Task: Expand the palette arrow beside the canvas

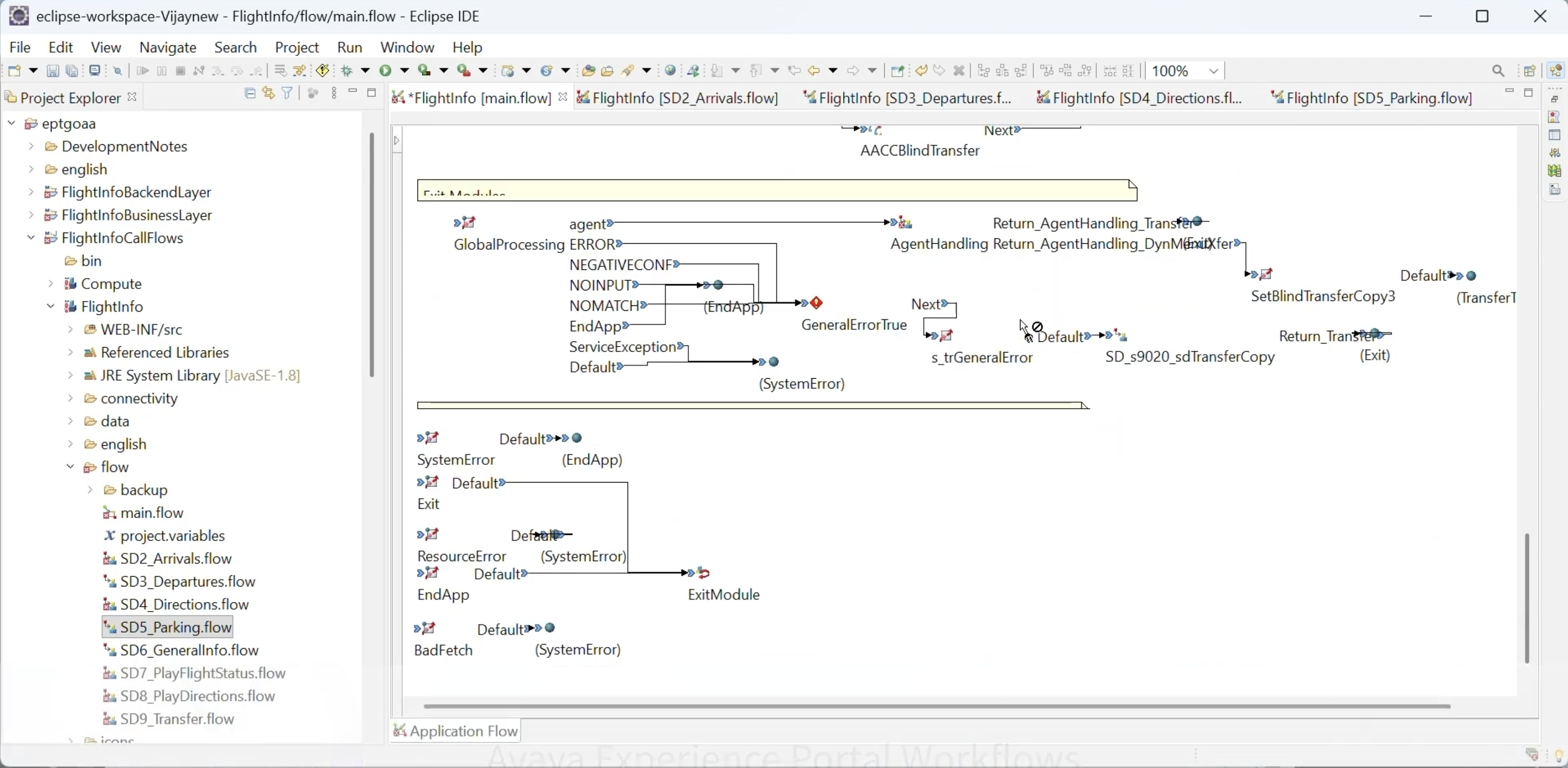Action: click(x=397, y=141)
